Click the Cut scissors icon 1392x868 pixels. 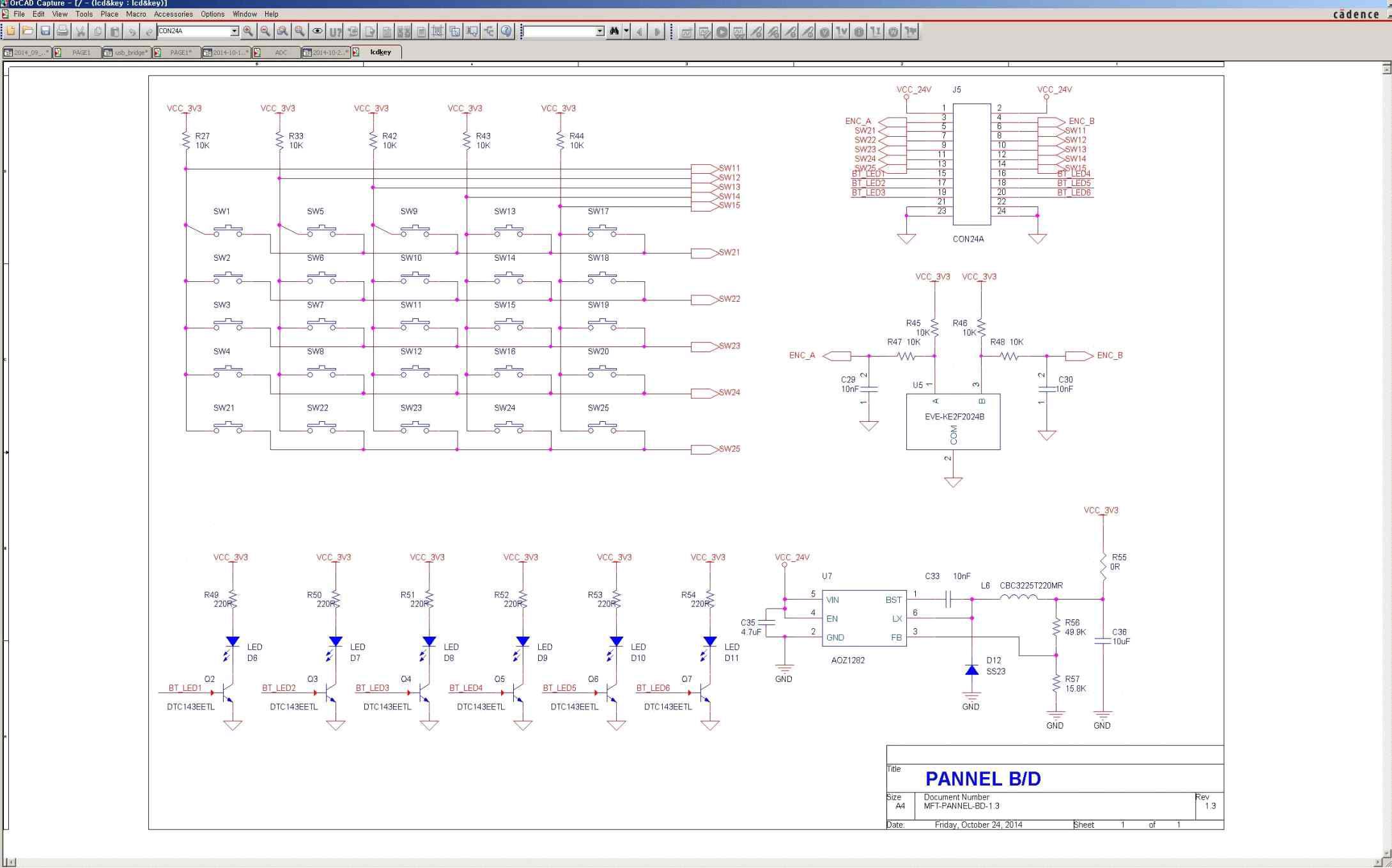click(81, 31)
